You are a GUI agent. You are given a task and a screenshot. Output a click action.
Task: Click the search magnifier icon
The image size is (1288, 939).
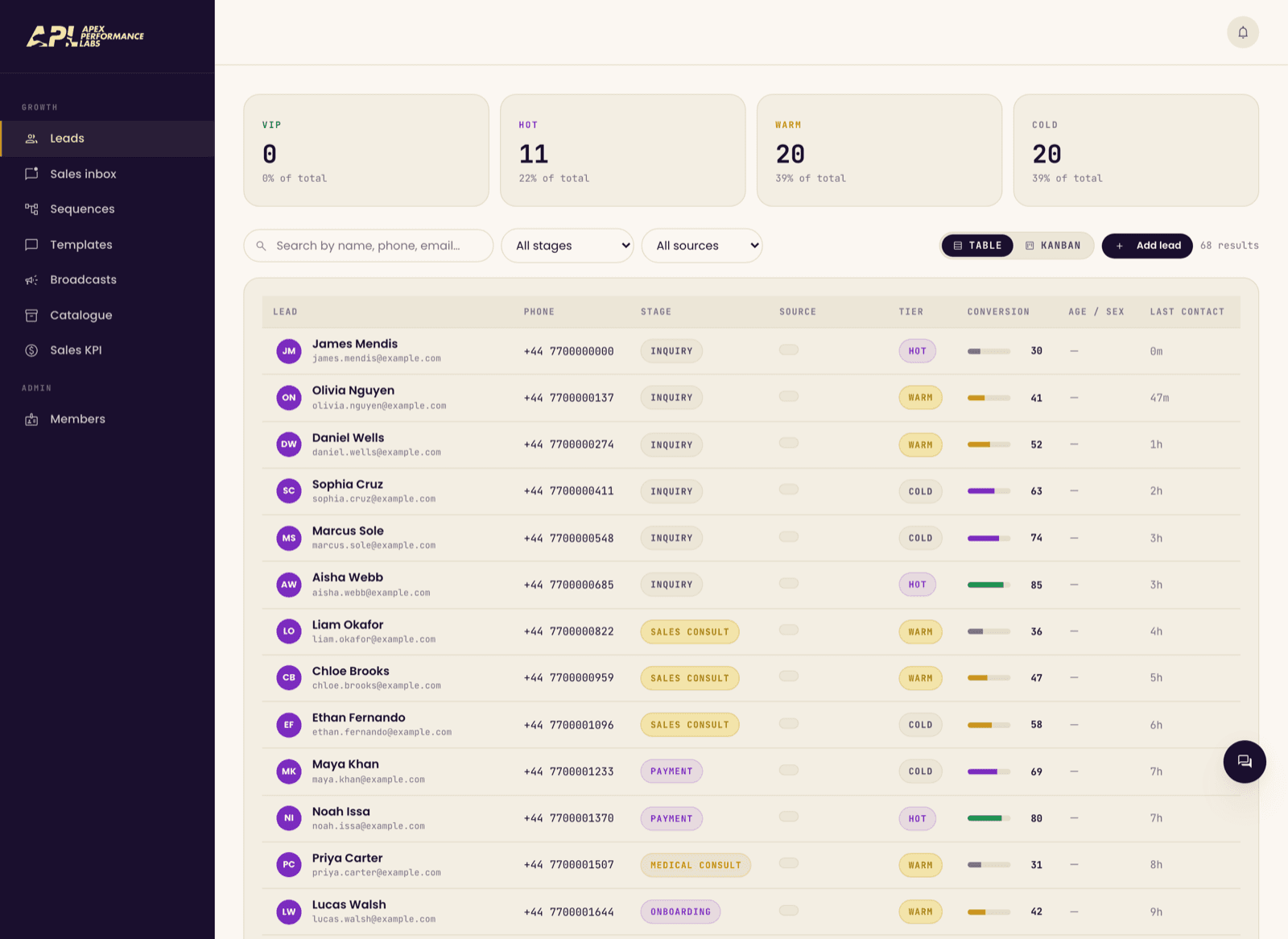coord(261,246)
